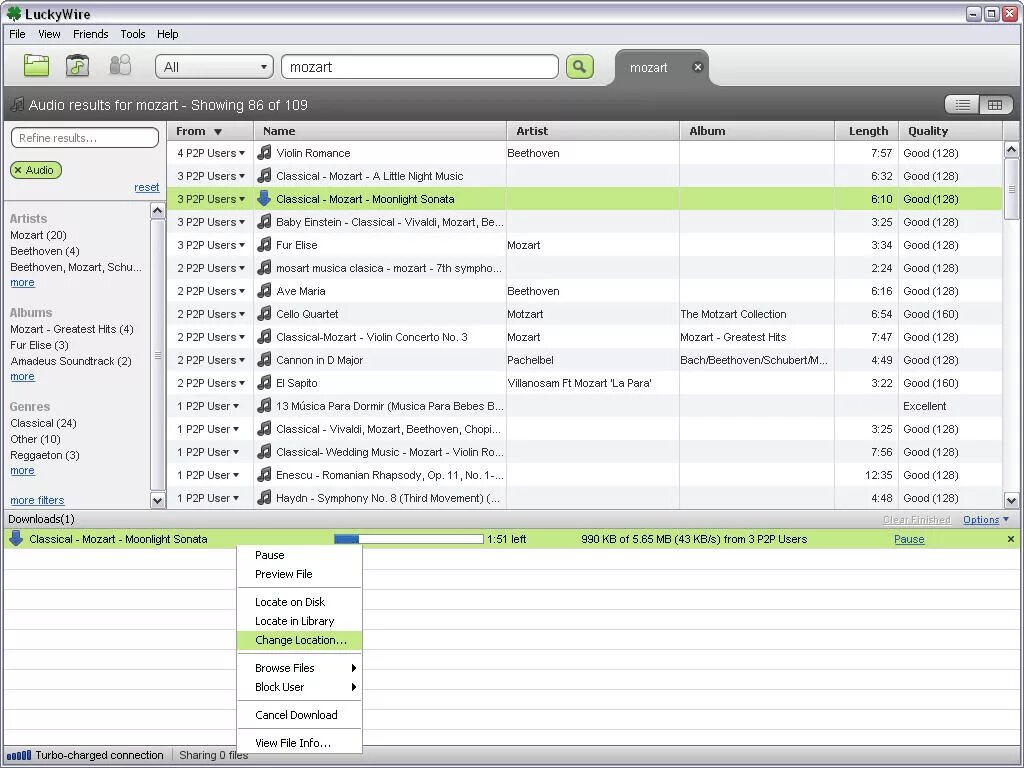This screenshot has height=768, width=1024.
Task: Open the View menu
Action: 49,34
